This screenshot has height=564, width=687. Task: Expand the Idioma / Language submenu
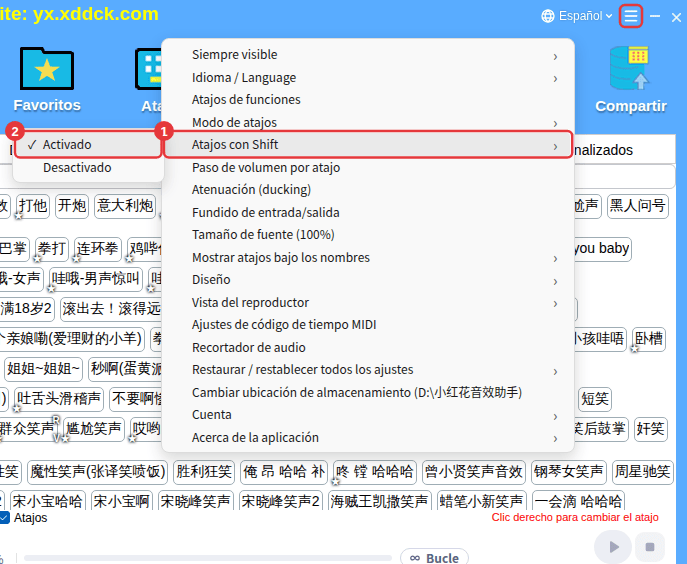[x=368, y=78]
